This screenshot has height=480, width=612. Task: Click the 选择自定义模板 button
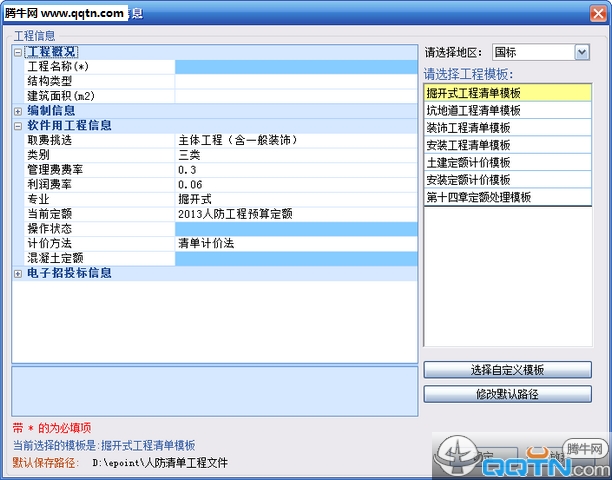[507, 370]
